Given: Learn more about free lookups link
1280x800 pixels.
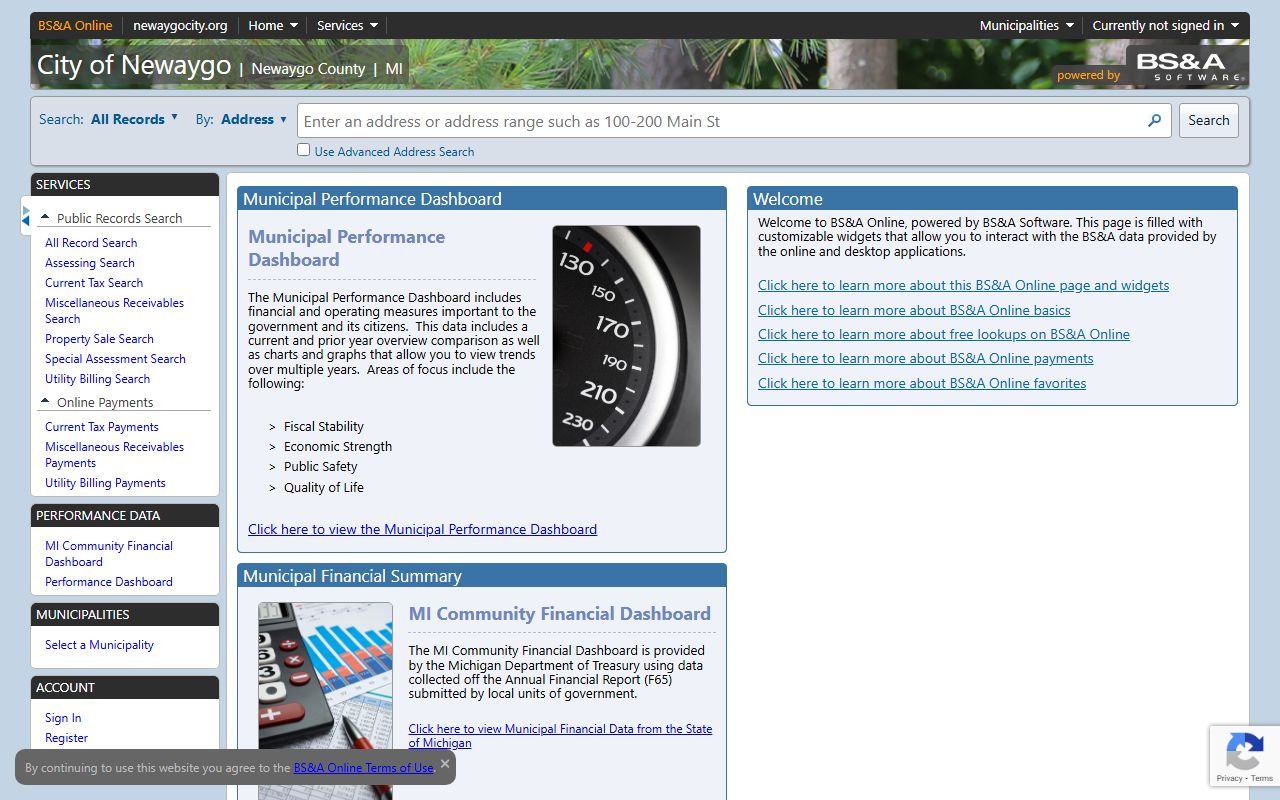Looking at the screenshot, I should (944, 334).
